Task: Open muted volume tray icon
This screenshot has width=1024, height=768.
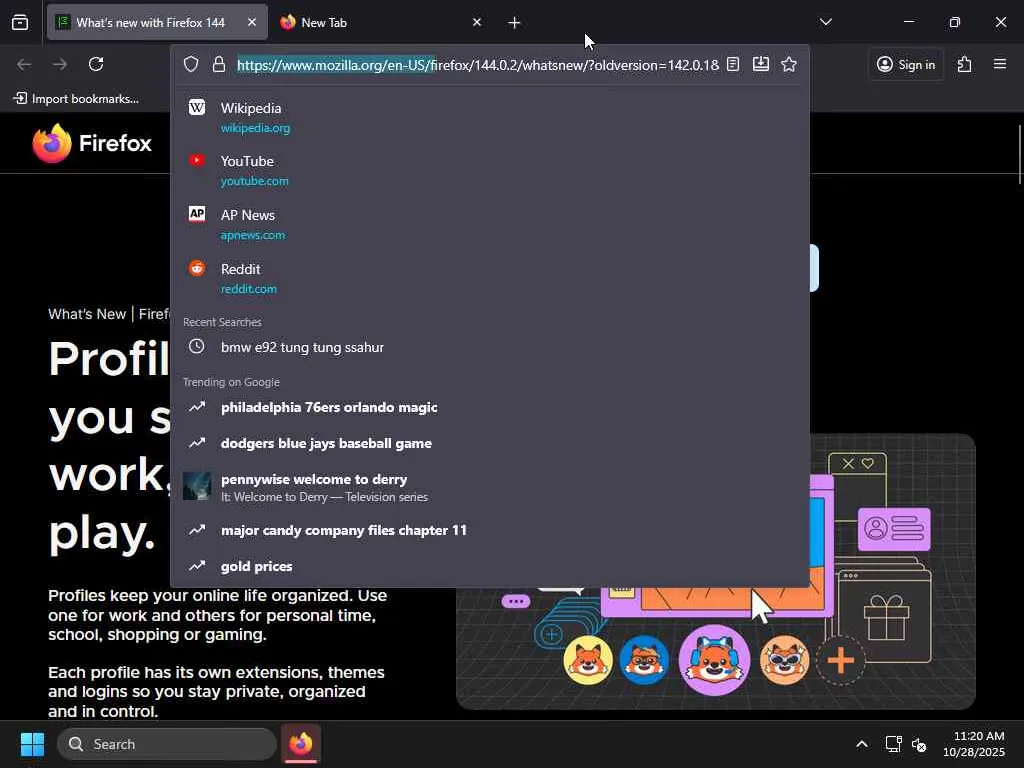Action: click(920, 744)
